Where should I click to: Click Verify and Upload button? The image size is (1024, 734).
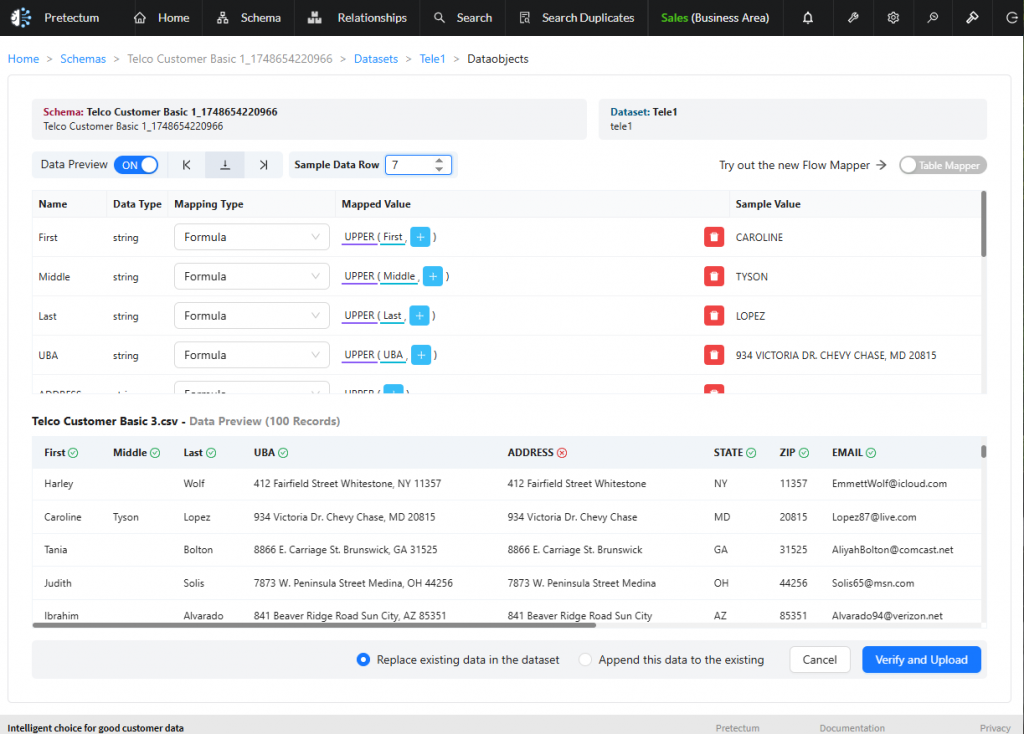pos(921,660)
